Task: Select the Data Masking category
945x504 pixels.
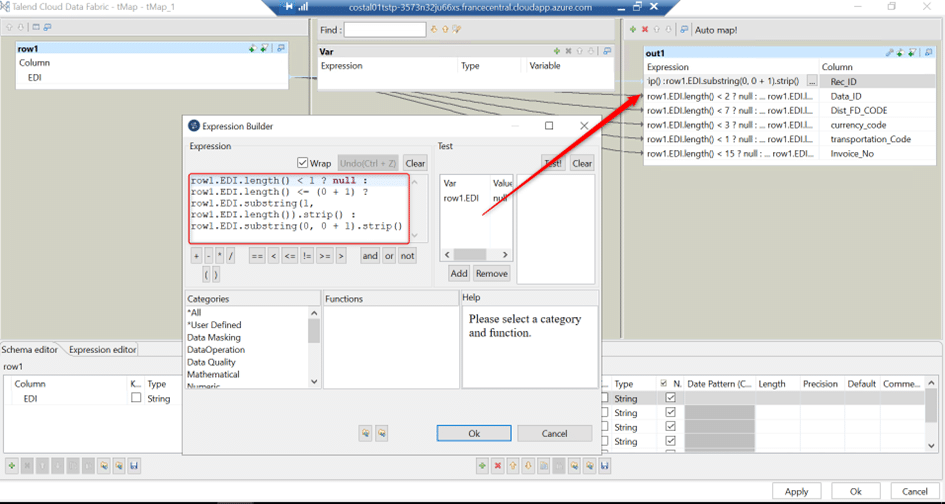Action: click(213, 338)
